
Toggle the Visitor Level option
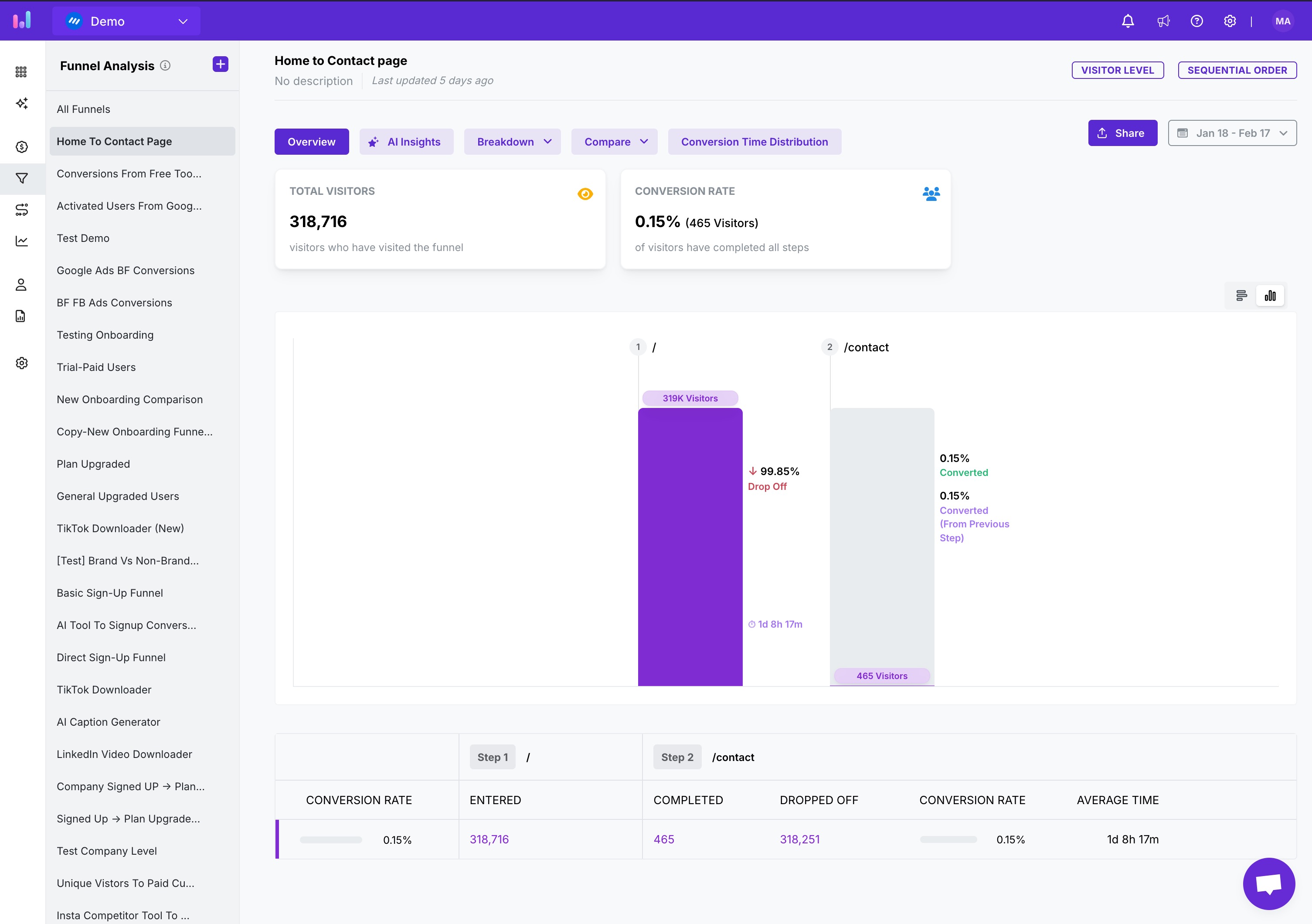(1117, 70)
